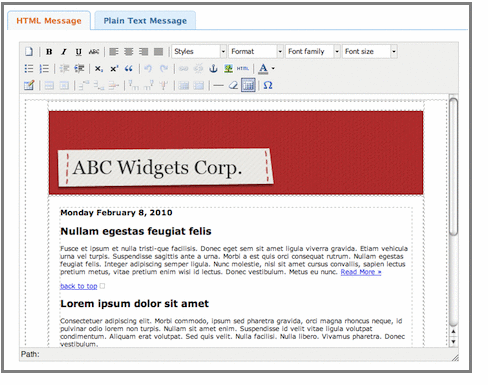The height and width of the screenshot is (385, 488).
Task: Click the Blockquote icon
Action: (x=129, y=69)
